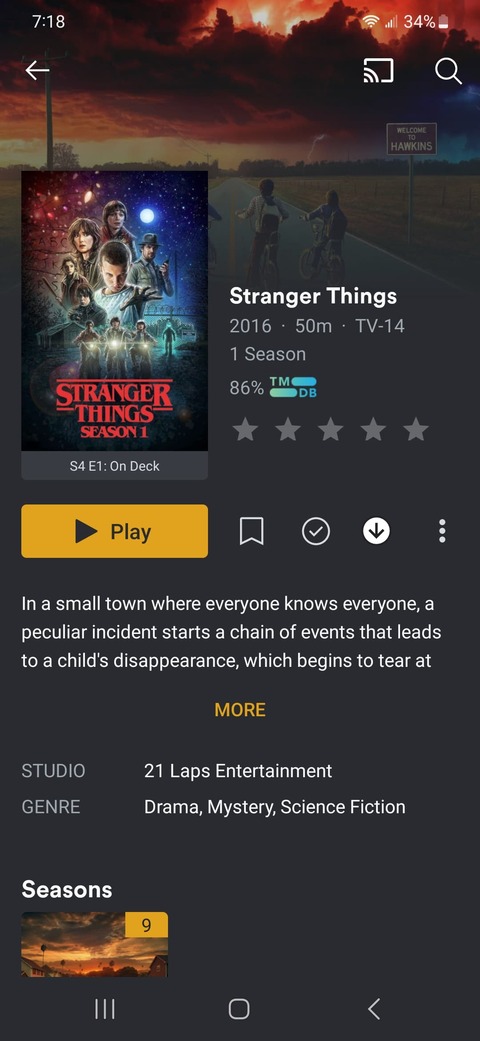Go to Android home screen button
Viewport: 480px width, 1041px height.
pos(239,1009)
